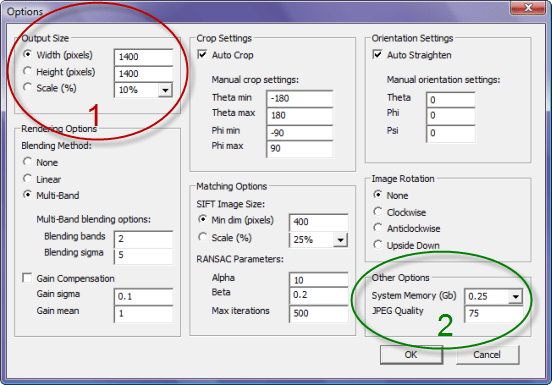
Task: Choose Upside Down rotation option
Action: tap(378, 244)
